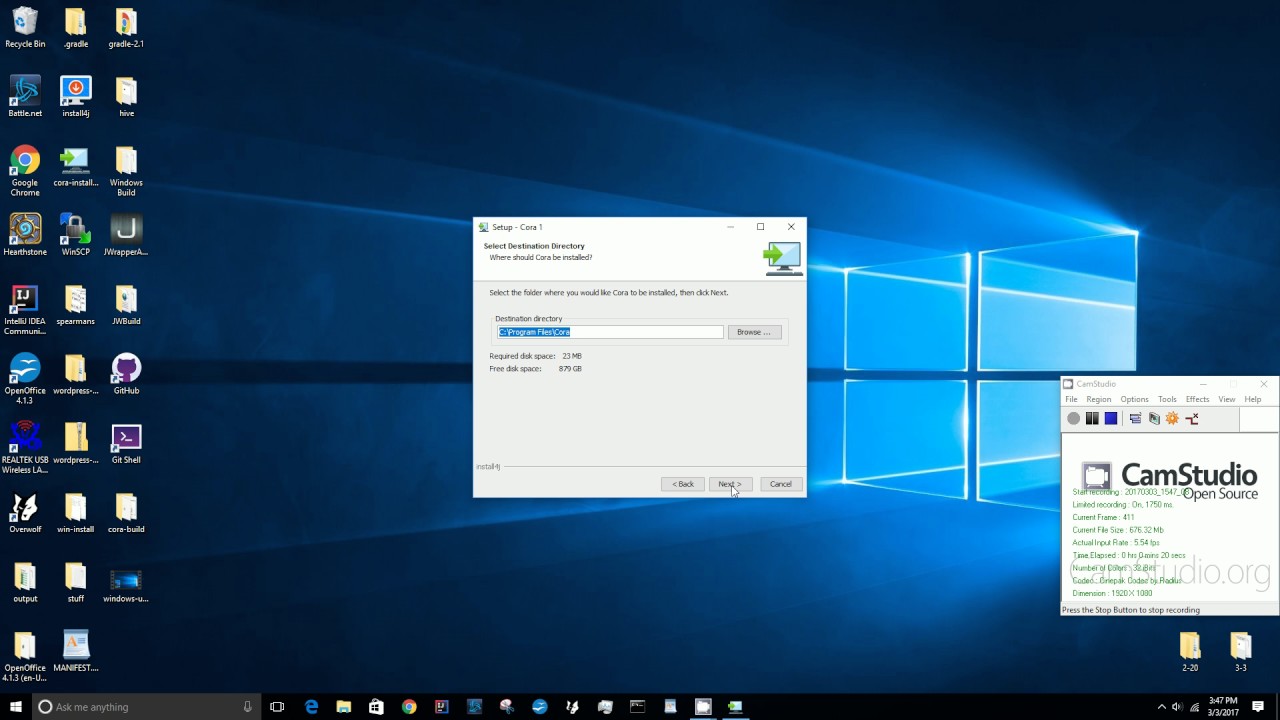Click Browse to choose destination folder
Viewport: 1280px width, 720px height.
[x=754, y=332]
